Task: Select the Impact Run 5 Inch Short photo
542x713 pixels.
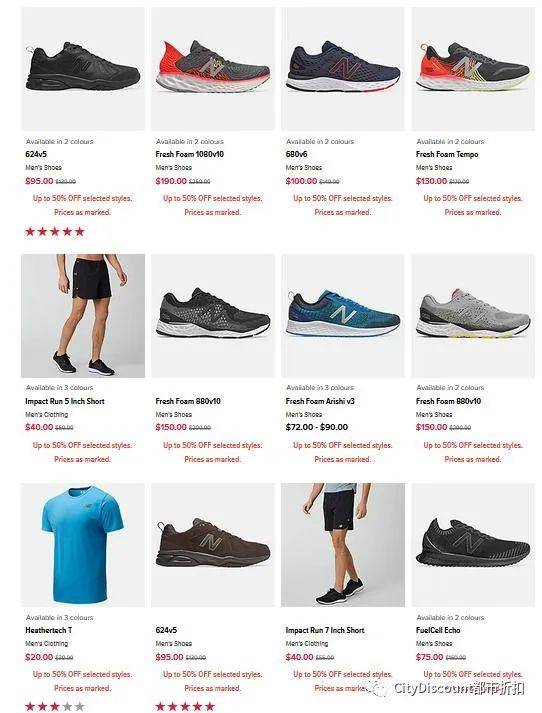Action: point(83,316)
